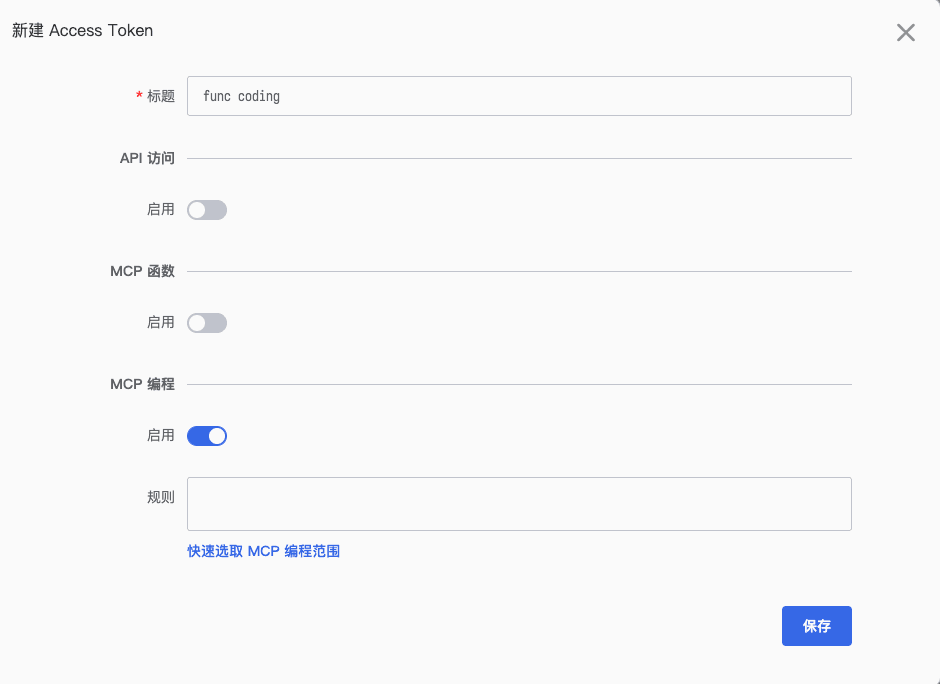The width and height of the screenshot is (940, 684).
Task: Click the 标题 input containing func coding
Action: point(519,96)
